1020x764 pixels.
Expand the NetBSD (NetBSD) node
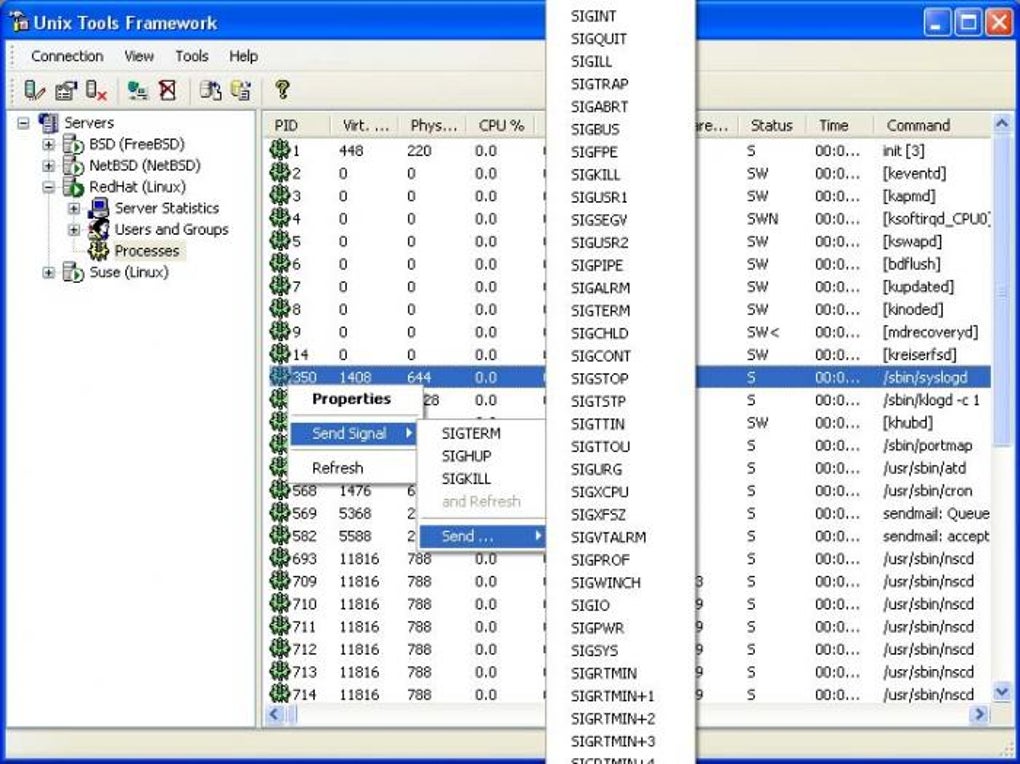click(x=49, y=166)
